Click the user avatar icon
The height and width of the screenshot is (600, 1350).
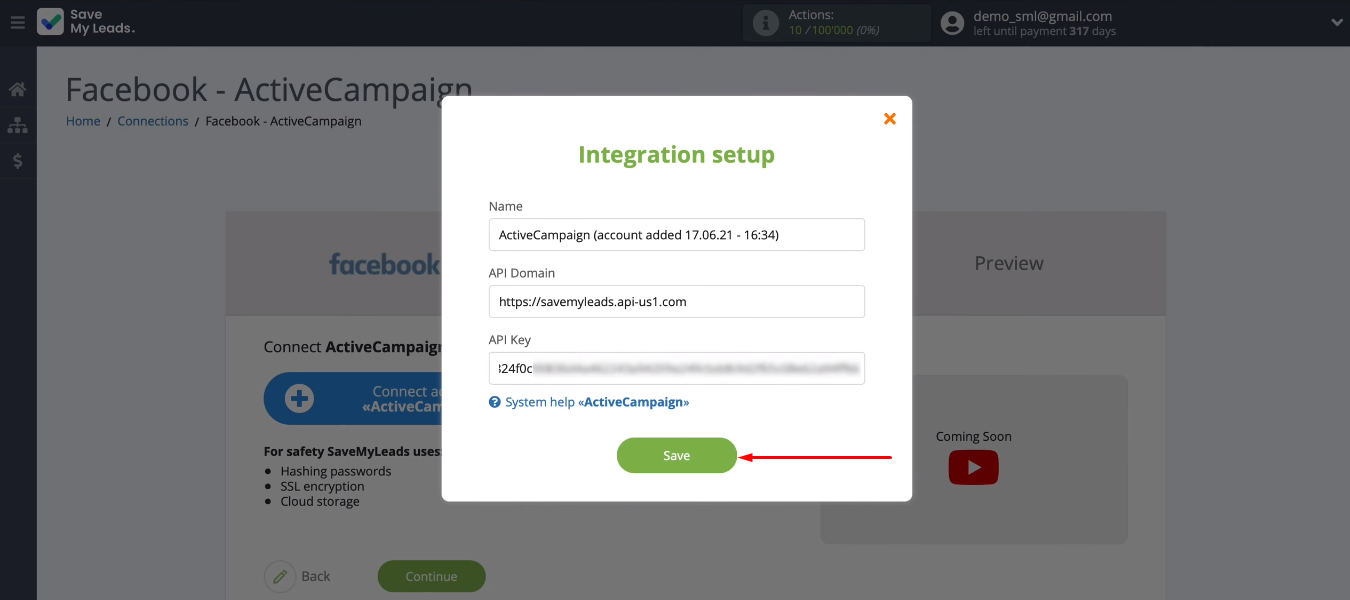(x=953, y=23)
